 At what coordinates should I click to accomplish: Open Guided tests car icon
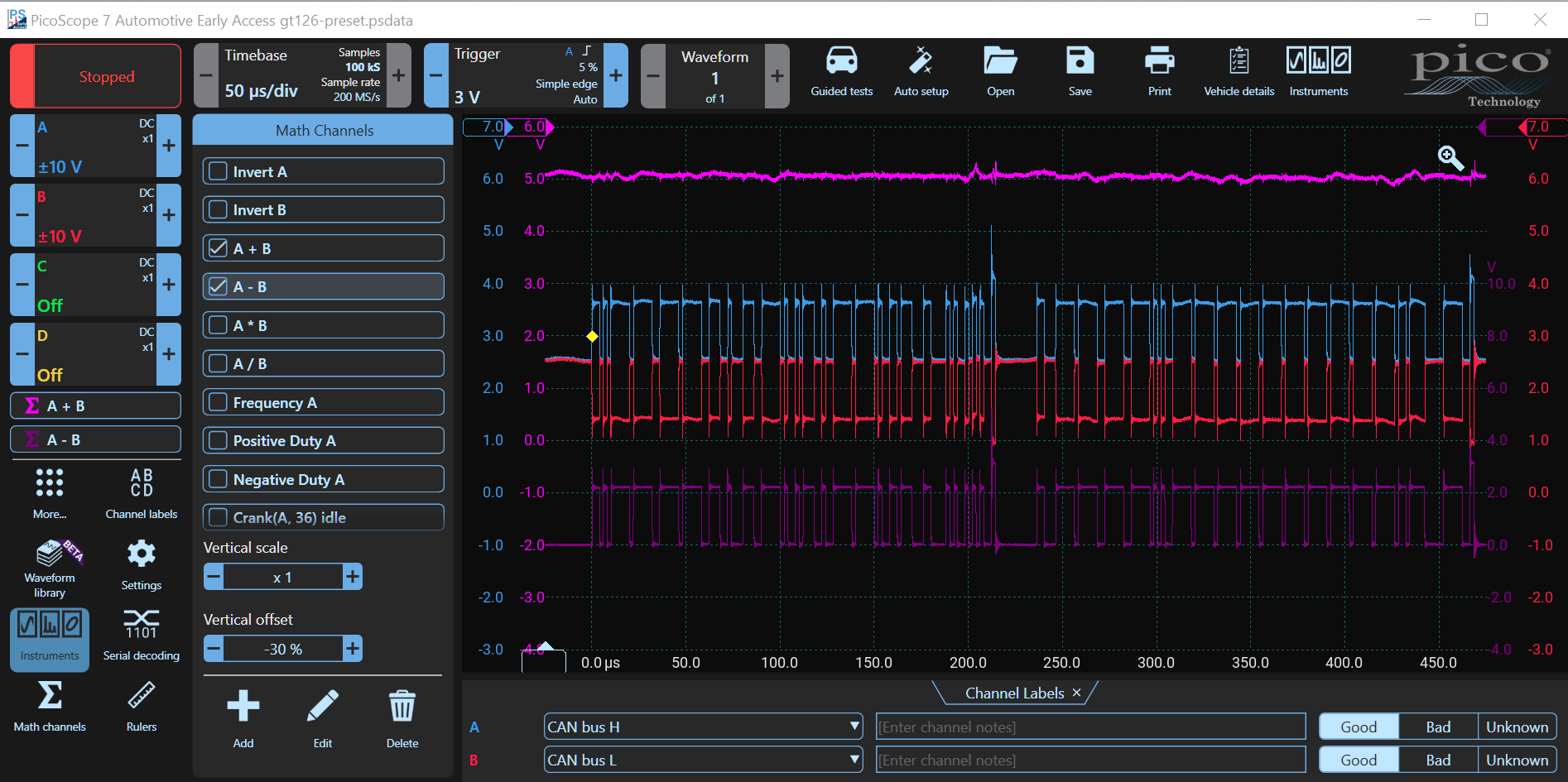click(x=841, y=72)
